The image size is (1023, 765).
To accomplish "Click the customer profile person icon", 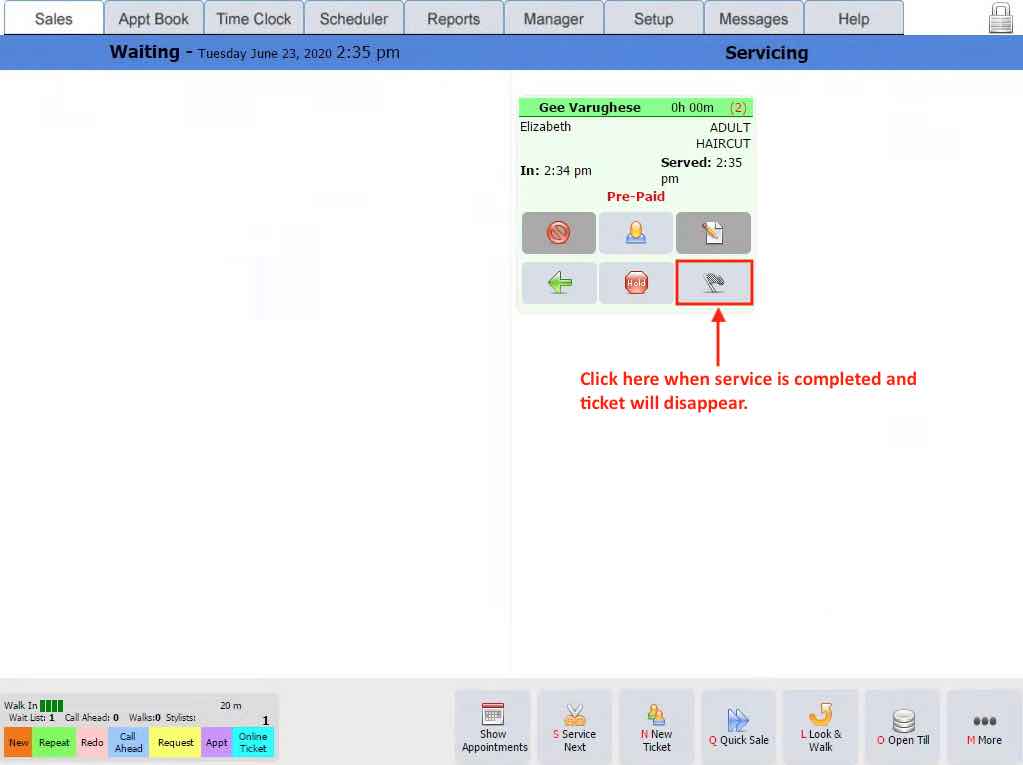I will coord(635,232).
